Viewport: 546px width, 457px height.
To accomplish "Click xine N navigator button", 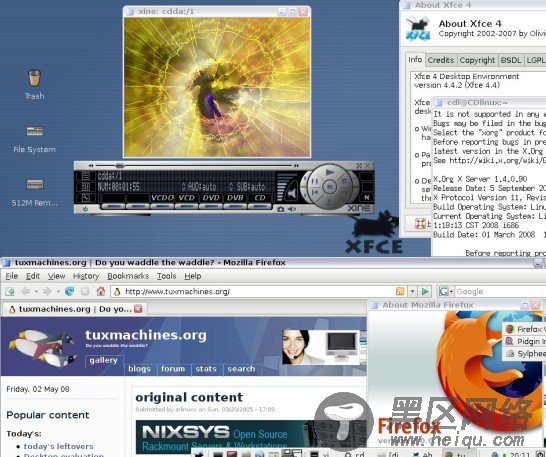I will tap(367, 197).
